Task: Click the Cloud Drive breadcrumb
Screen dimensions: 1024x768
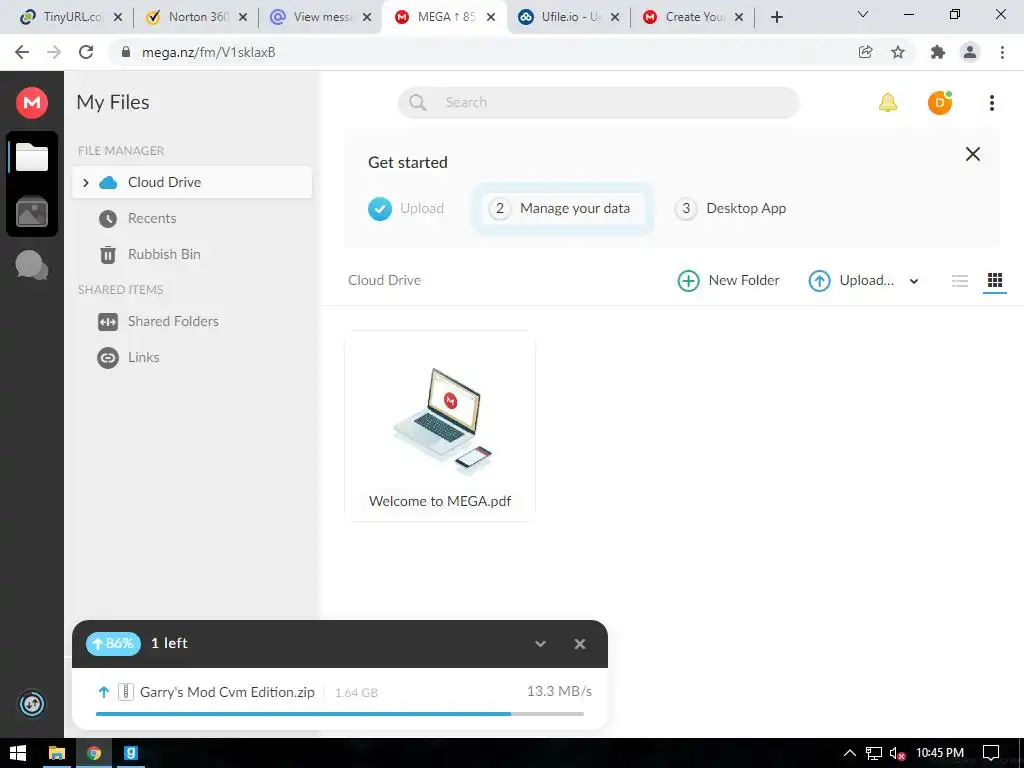Action: (384, 280)
